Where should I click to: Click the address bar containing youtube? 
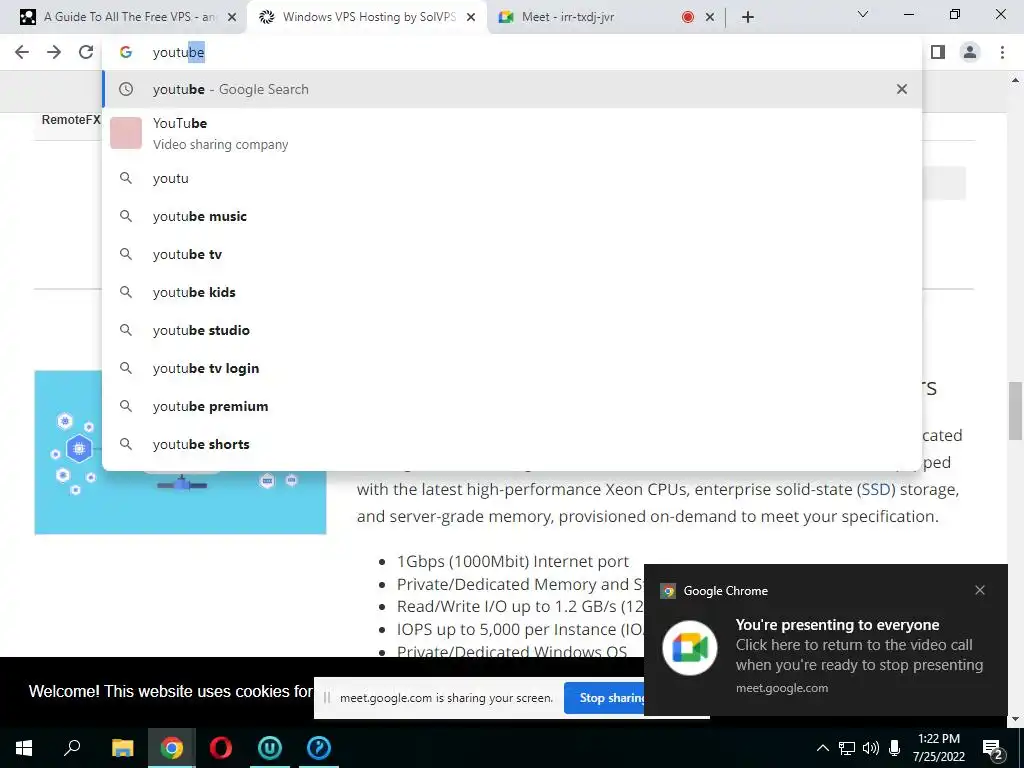tap(511, 52)
